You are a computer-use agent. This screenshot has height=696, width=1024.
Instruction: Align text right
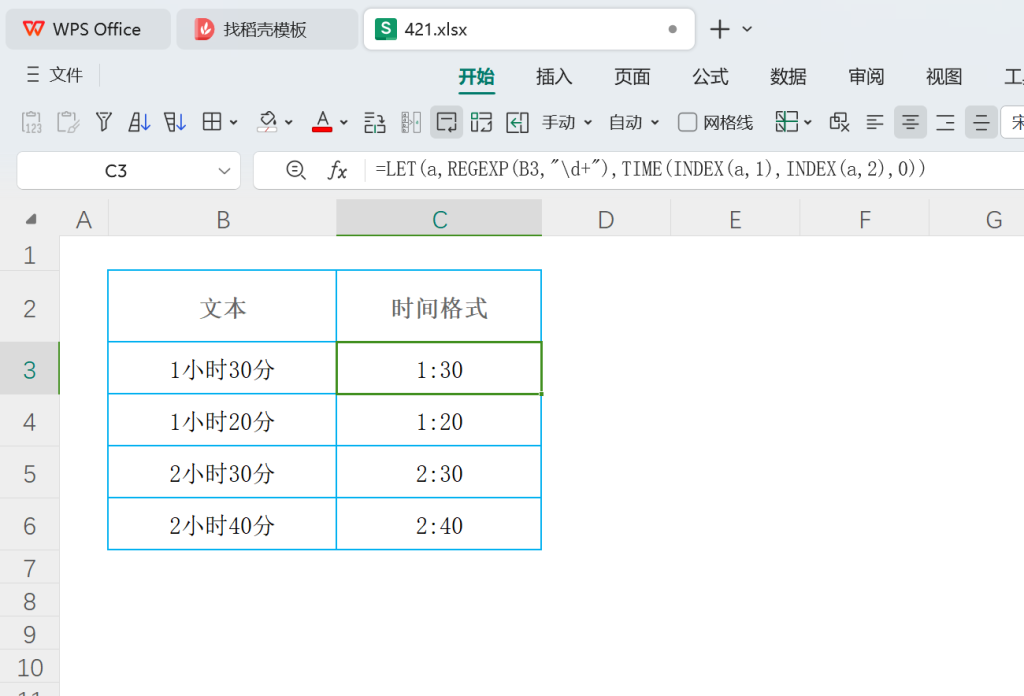pyautogui.click(x=946, y=122)
